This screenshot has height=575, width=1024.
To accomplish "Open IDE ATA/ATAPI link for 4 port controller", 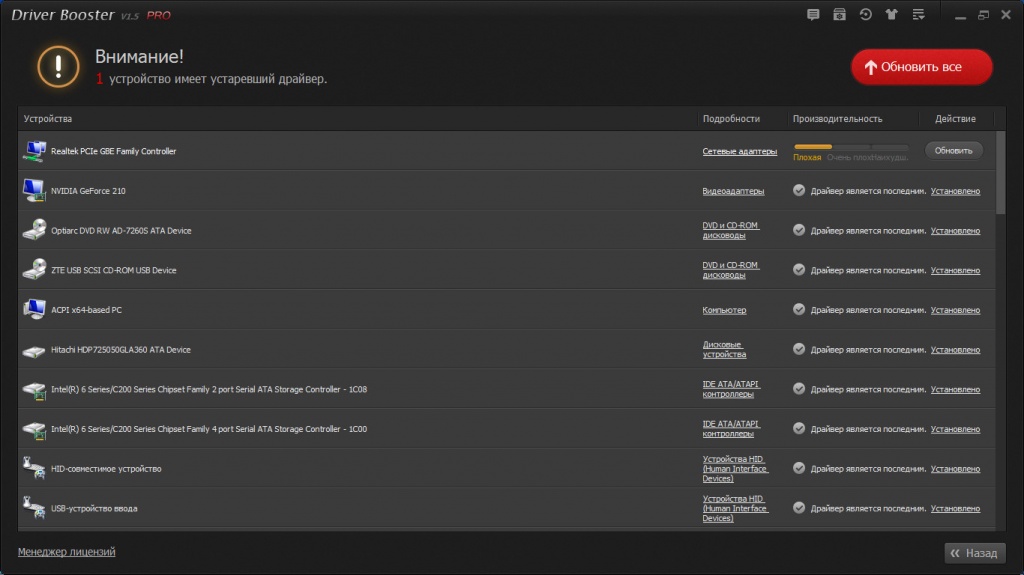I will click(731, 429).
